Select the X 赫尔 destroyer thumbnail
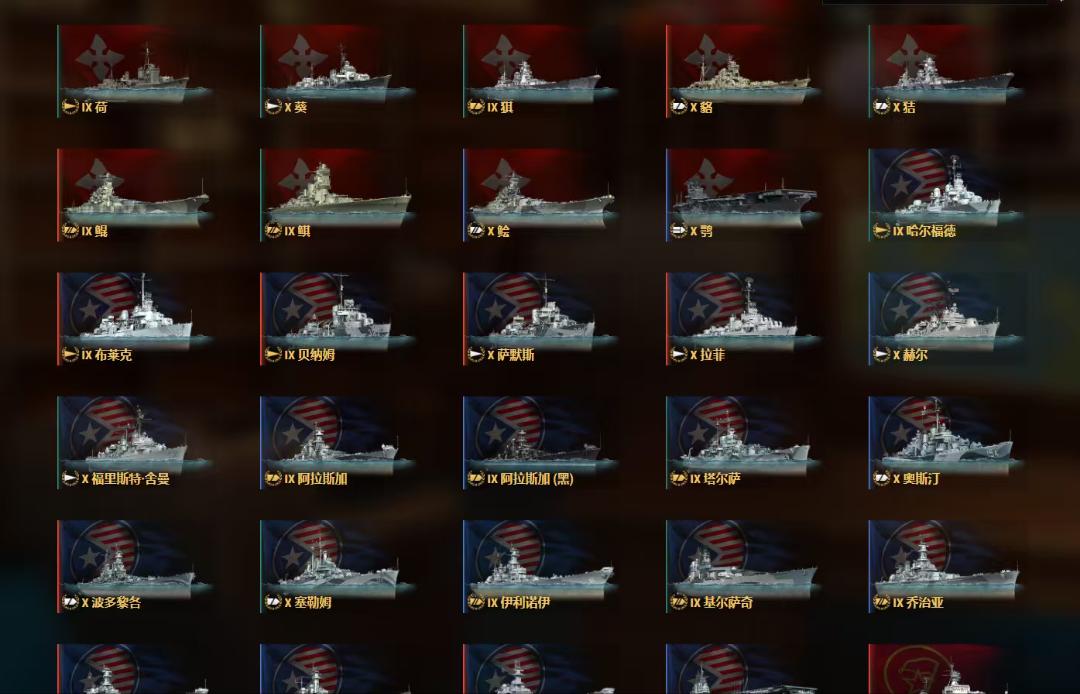The width and height of the screenshot is (1080, 694). click(x=944, y=319)
